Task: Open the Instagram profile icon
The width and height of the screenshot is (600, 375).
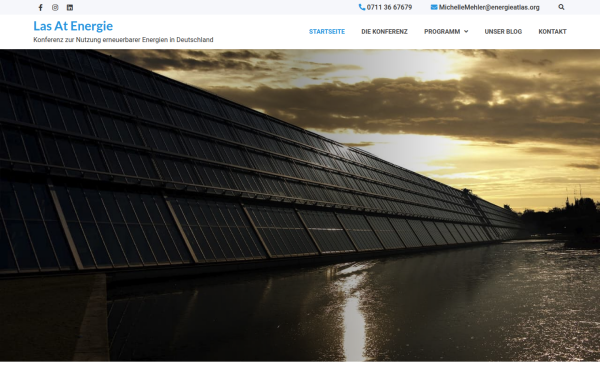Action: point(55,7)
